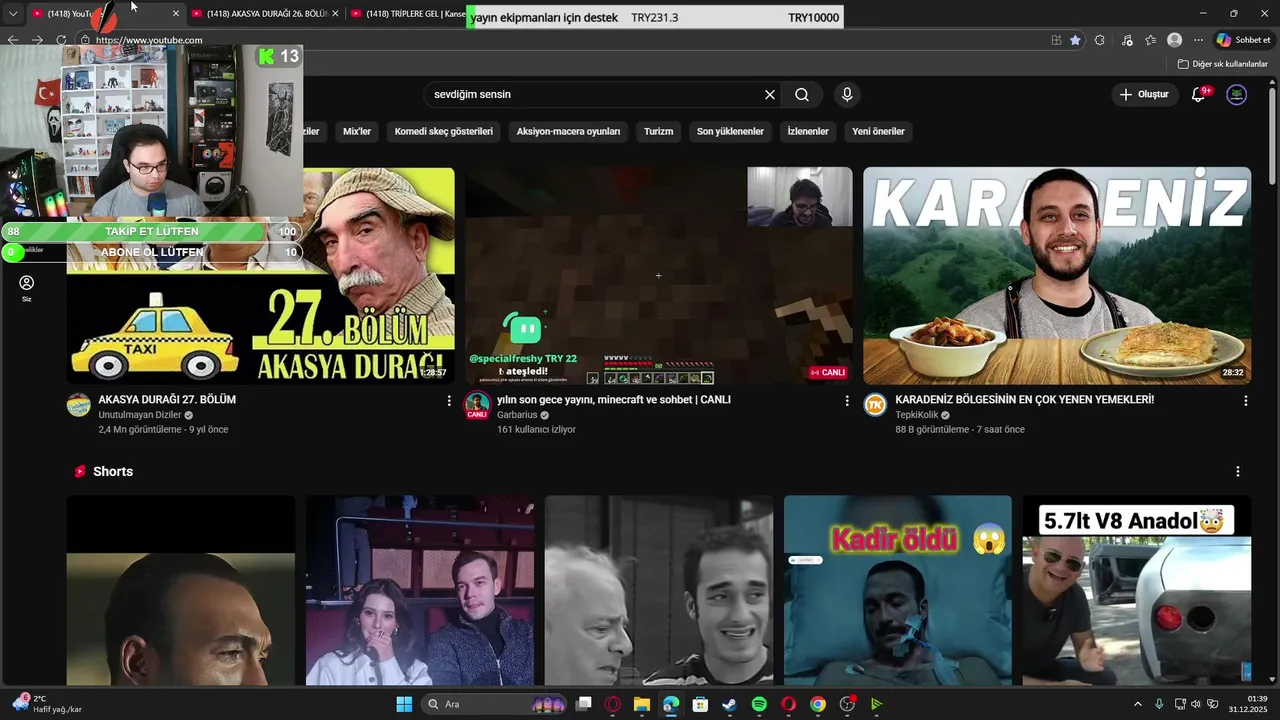Image resolution: width=1280 pixels, height=720 pixels.
Task: Open the Siz sidebar icon
Action: 27,288
